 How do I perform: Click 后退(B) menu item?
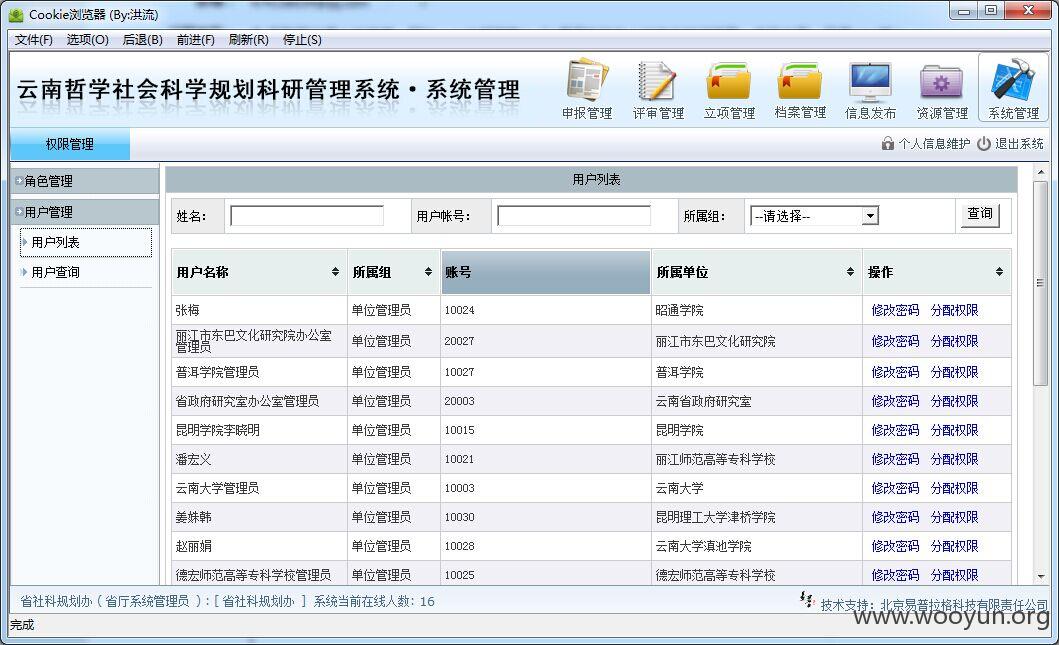(143, 40)
